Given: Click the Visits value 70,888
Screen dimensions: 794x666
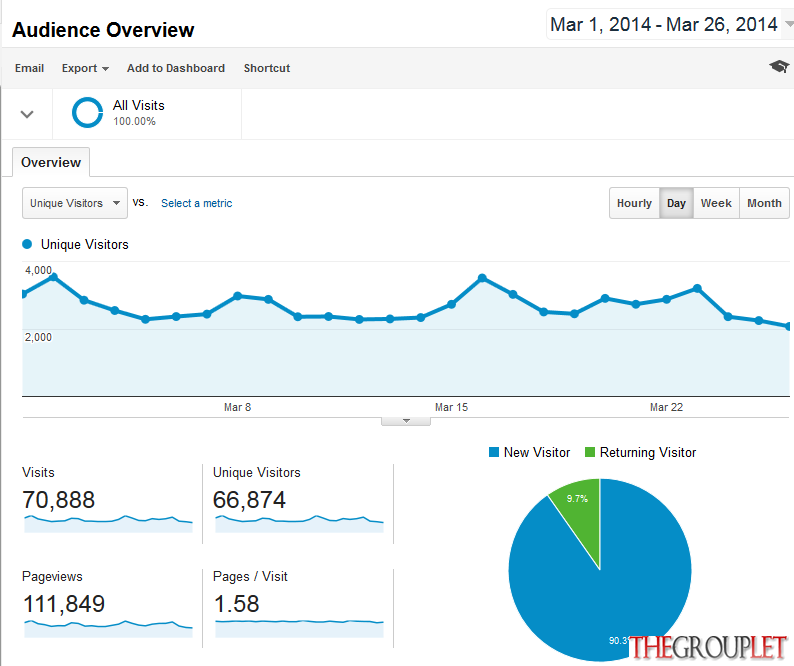Looking at the screenshot, I should click(59, 500).
